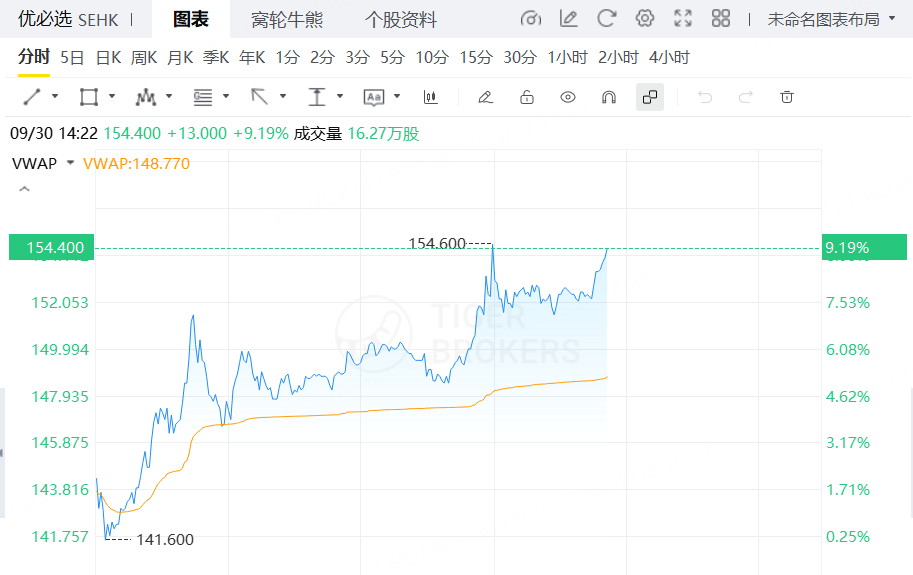Toggle the highlighted continuous drawing mode icon
This screenshot has width=913, height=575.
coord(650,97)
